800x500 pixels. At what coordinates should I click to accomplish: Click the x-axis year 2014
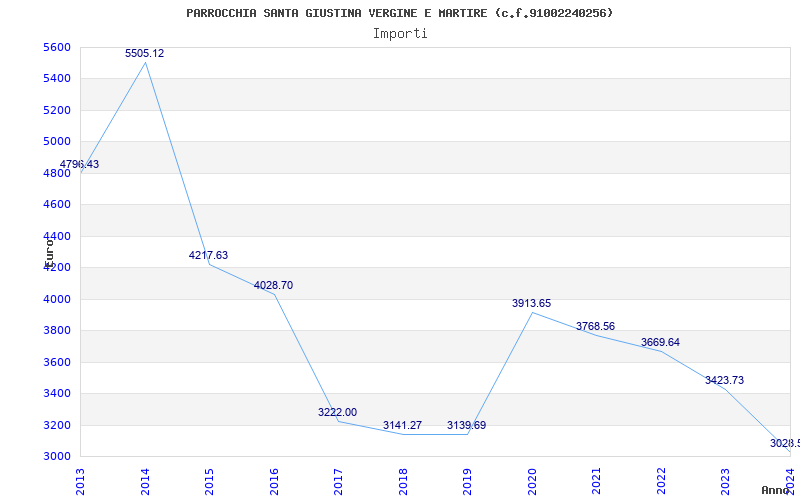coord(145,482)
